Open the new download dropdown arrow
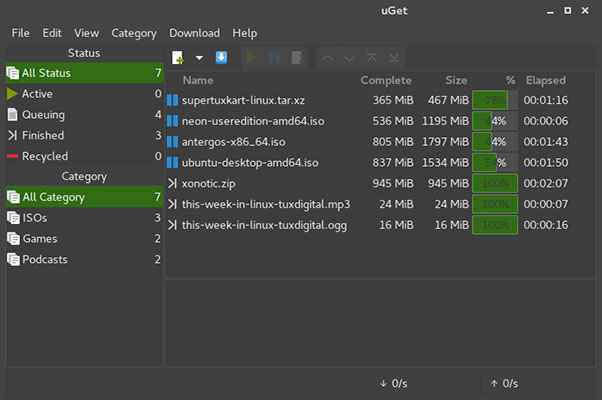The image size is (602, 400). pos(199,57)
